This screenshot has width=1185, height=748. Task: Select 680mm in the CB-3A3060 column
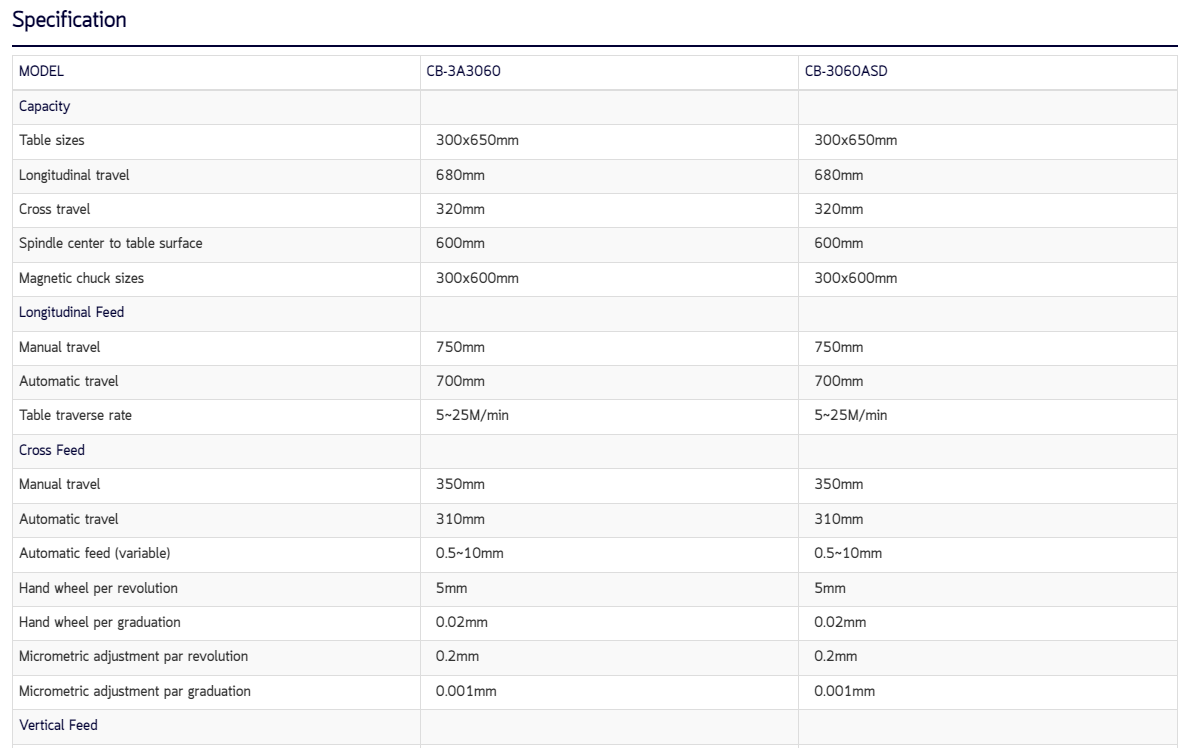(x=460, y=175)
